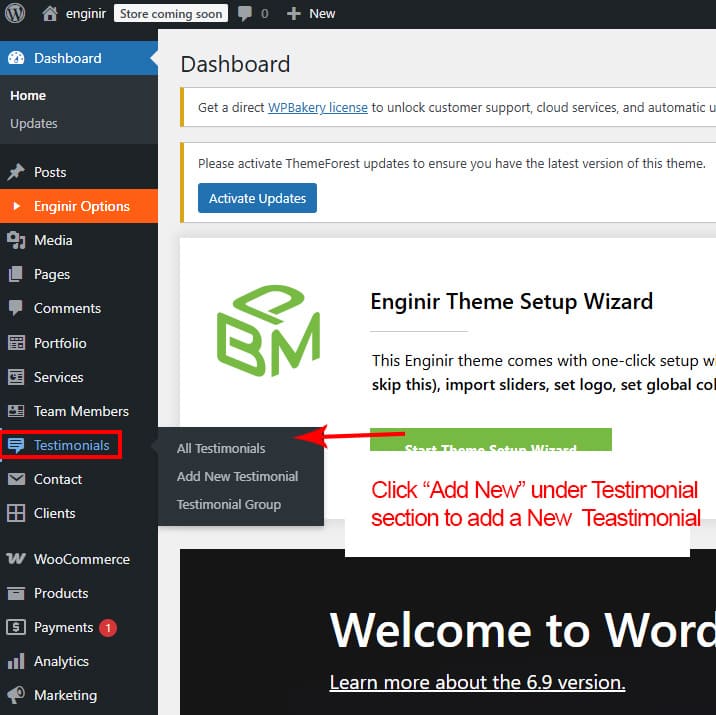Screen dimensions: 716x715
Task: Expand the Enginir Options menu
Action: pos(81,206)
